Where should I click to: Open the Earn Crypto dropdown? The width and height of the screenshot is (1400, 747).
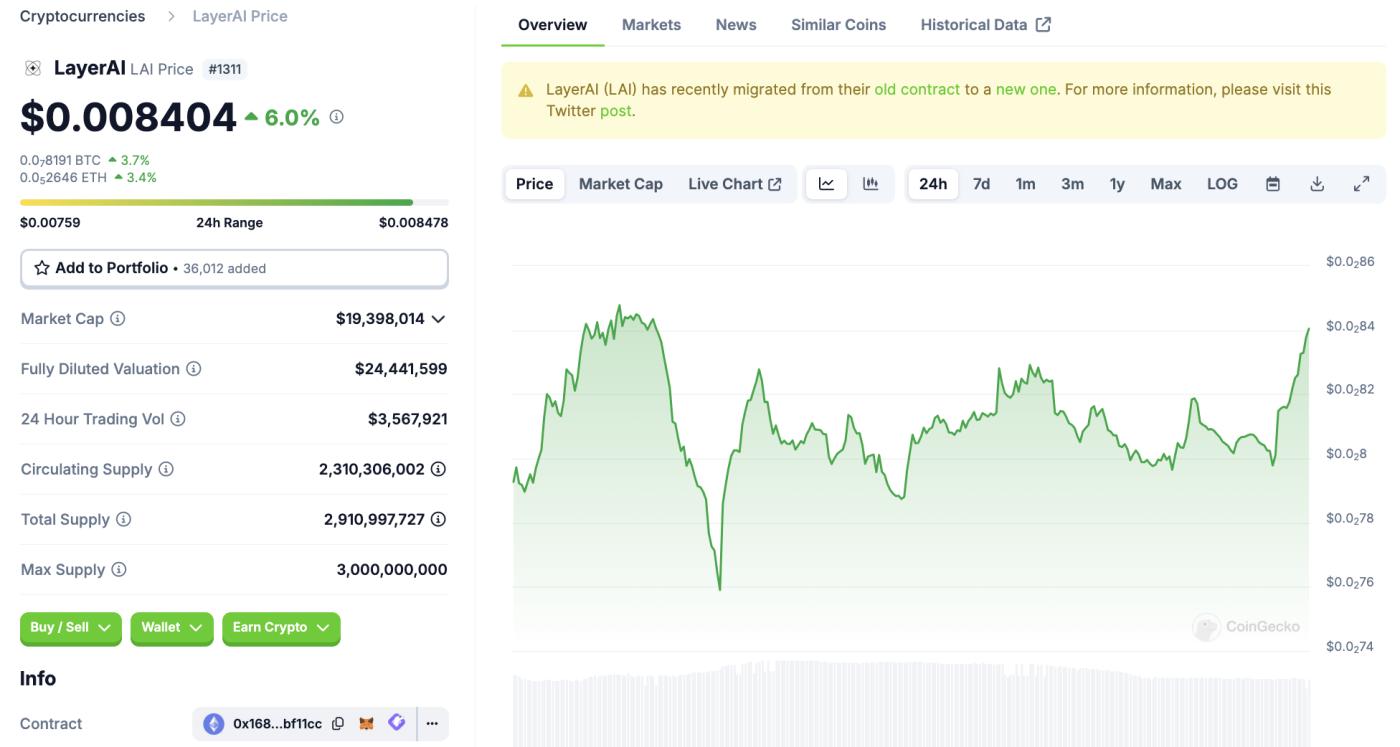(x=281, y=628)
